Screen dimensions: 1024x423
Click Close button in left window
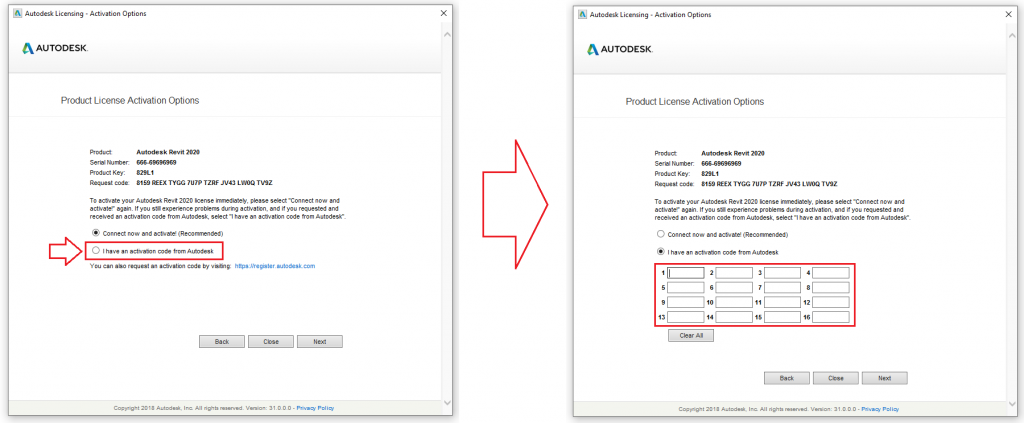271,341
